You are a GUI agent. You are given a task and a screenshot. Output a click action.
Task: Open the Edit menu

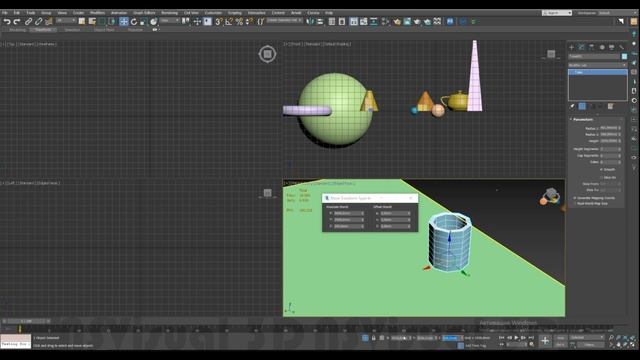click(x=17, y=13)
